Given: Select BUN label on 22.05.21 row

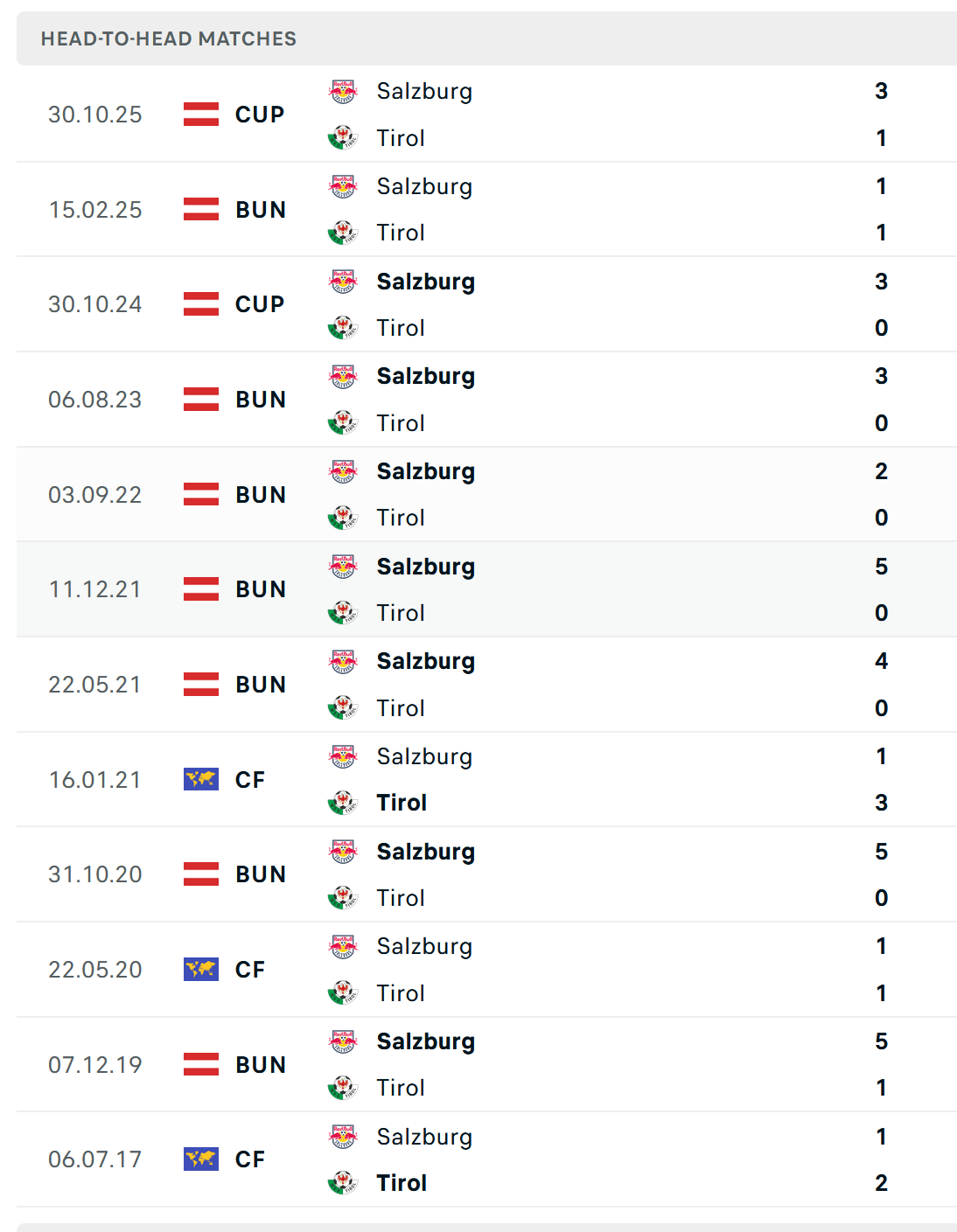Looking at the screenshot, I should (261, 685).
